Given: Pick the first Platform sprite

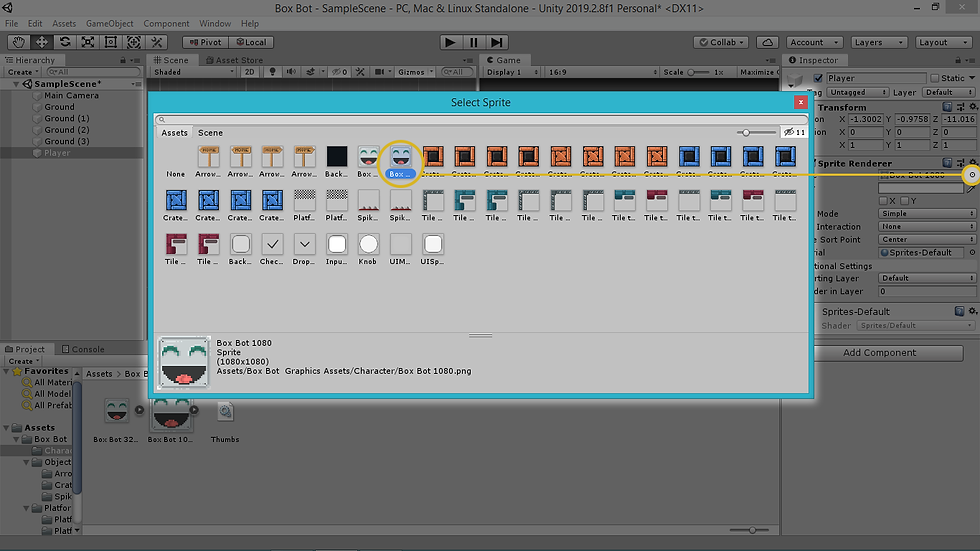Looking at the screenshot, I should [x=304, y=201].
